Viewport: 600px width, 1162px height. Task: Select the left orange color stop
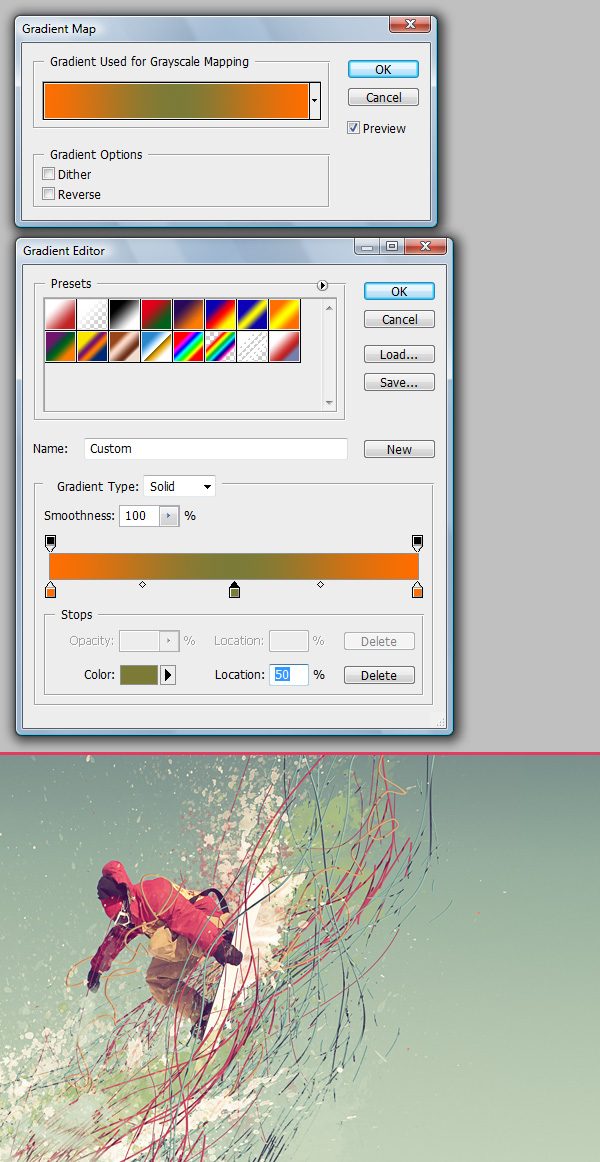pos(50,590)
